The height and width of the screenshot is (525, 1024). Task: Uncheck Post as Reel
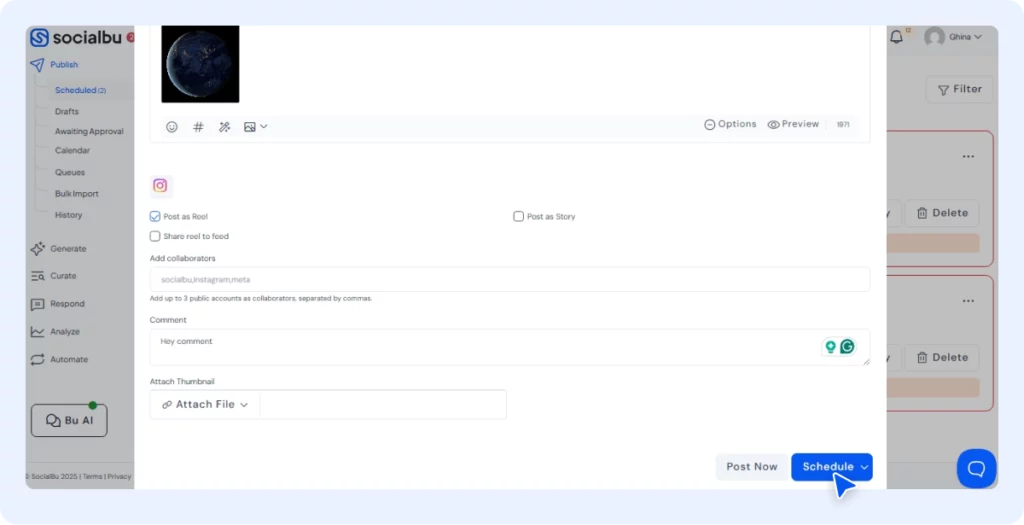point(155,216)
